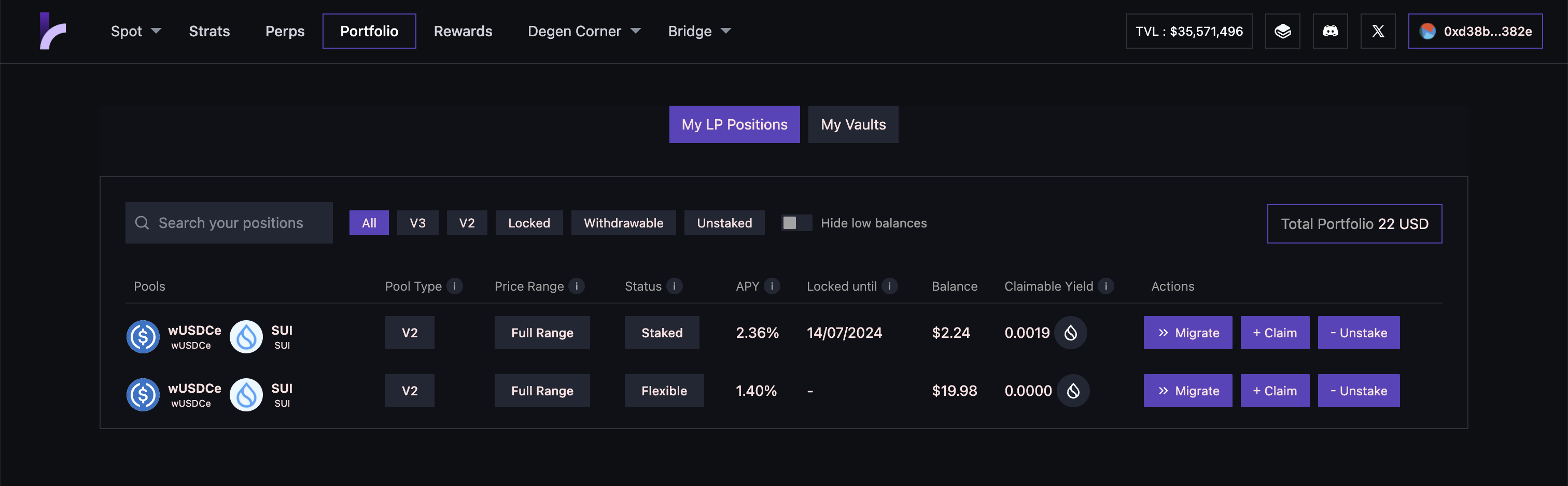1568x486 pixels.
Task: Click the Locked until info icon
Action: (889, 286)
